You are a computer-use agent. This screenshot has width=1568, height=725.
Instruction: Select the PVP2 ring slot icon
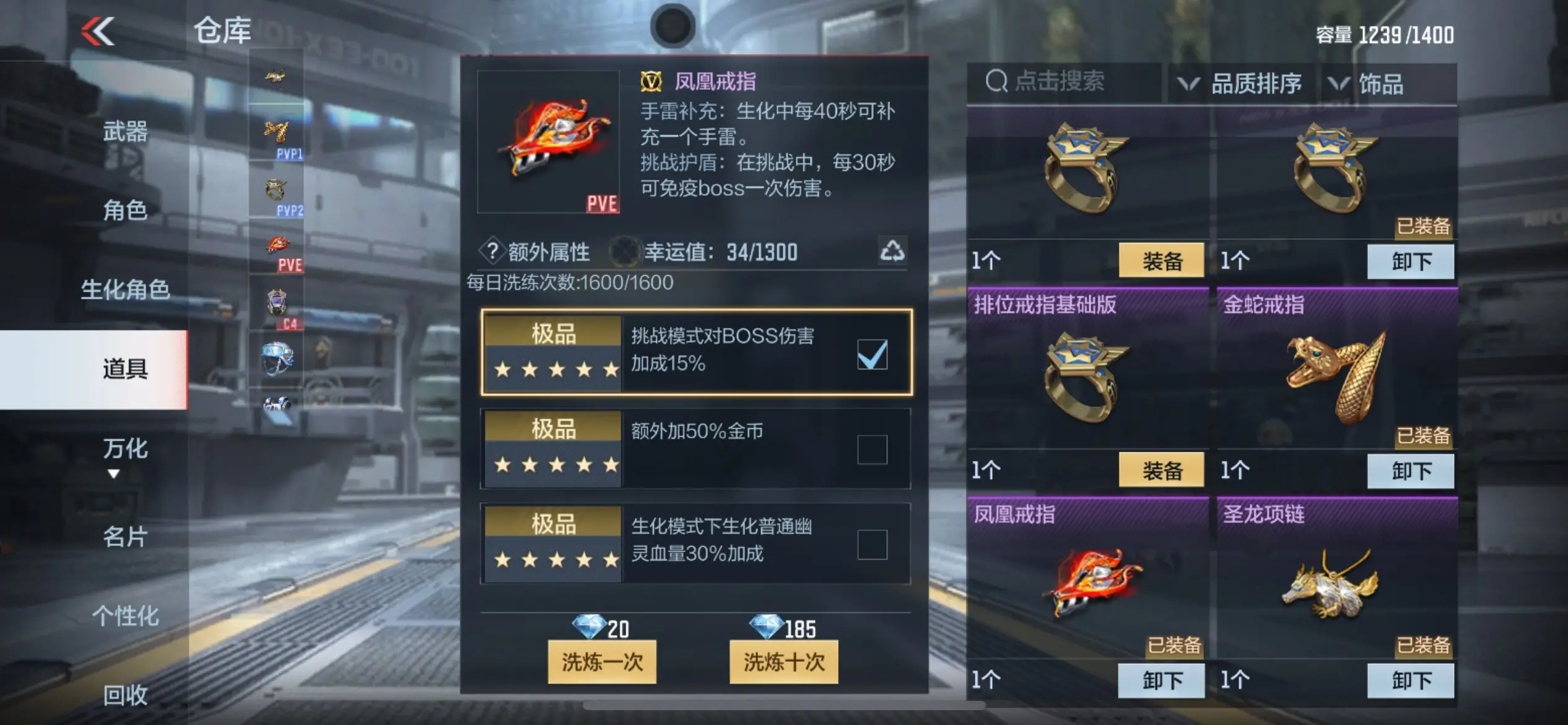click(x=276, y=191)
